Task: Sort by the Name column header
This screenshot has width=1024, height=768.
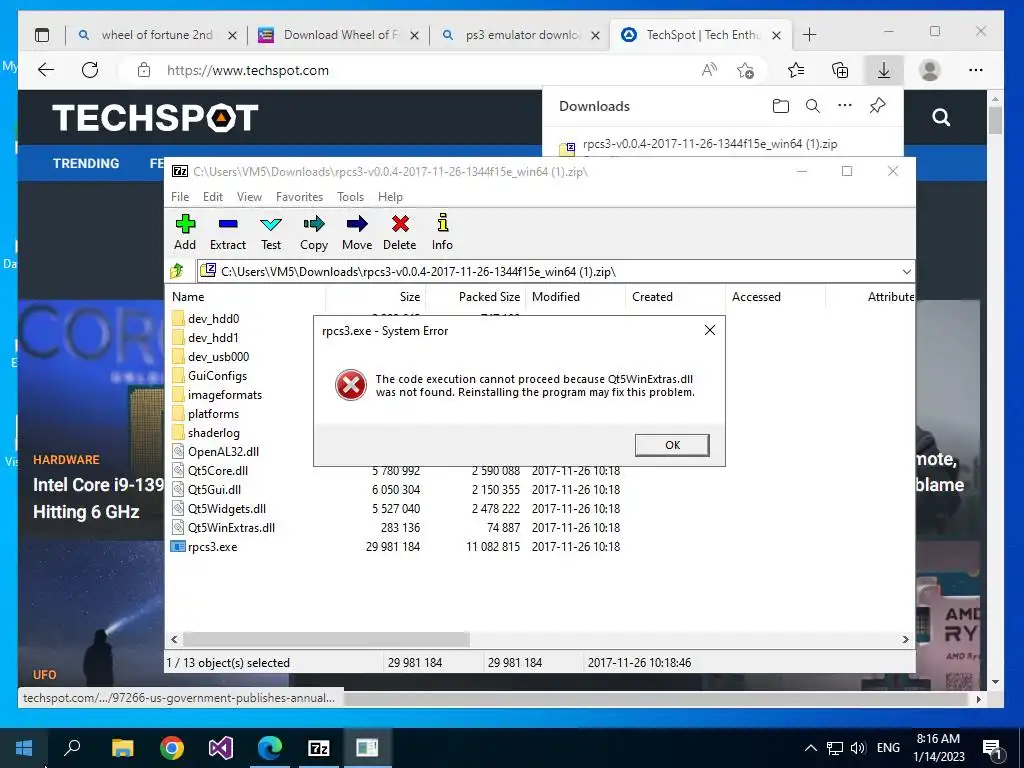Action: [x=246, y=296]
